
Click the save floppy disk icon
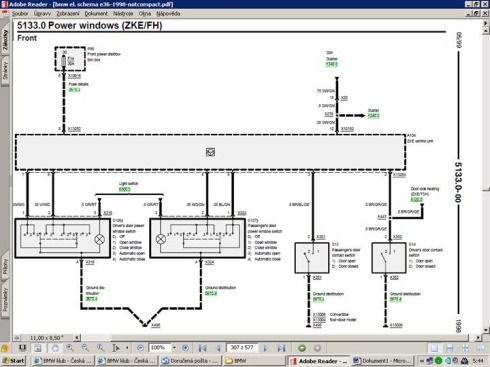22,348
